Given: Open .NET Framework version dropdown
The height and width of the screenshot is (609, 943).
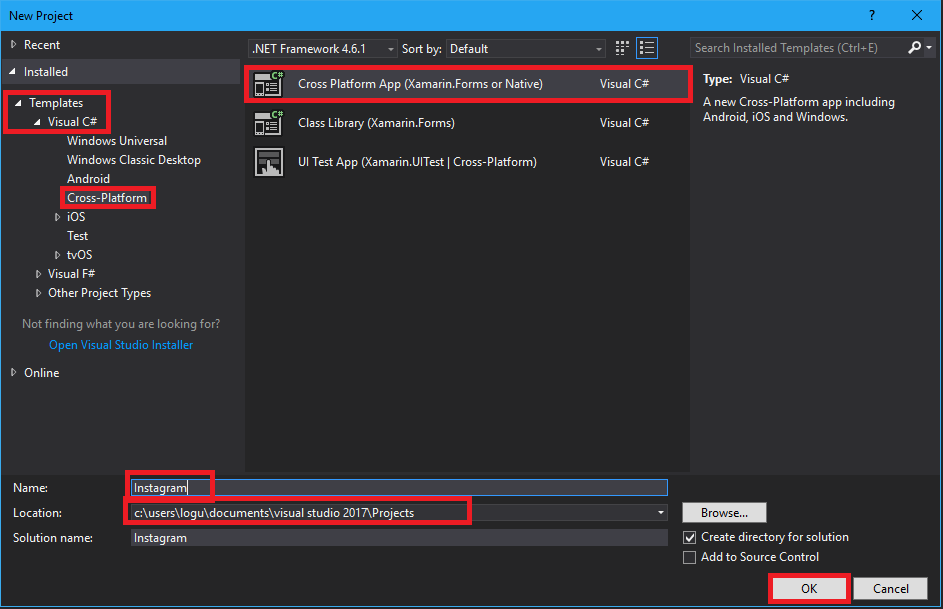Looking at the screenshot, I should point(322,49).
